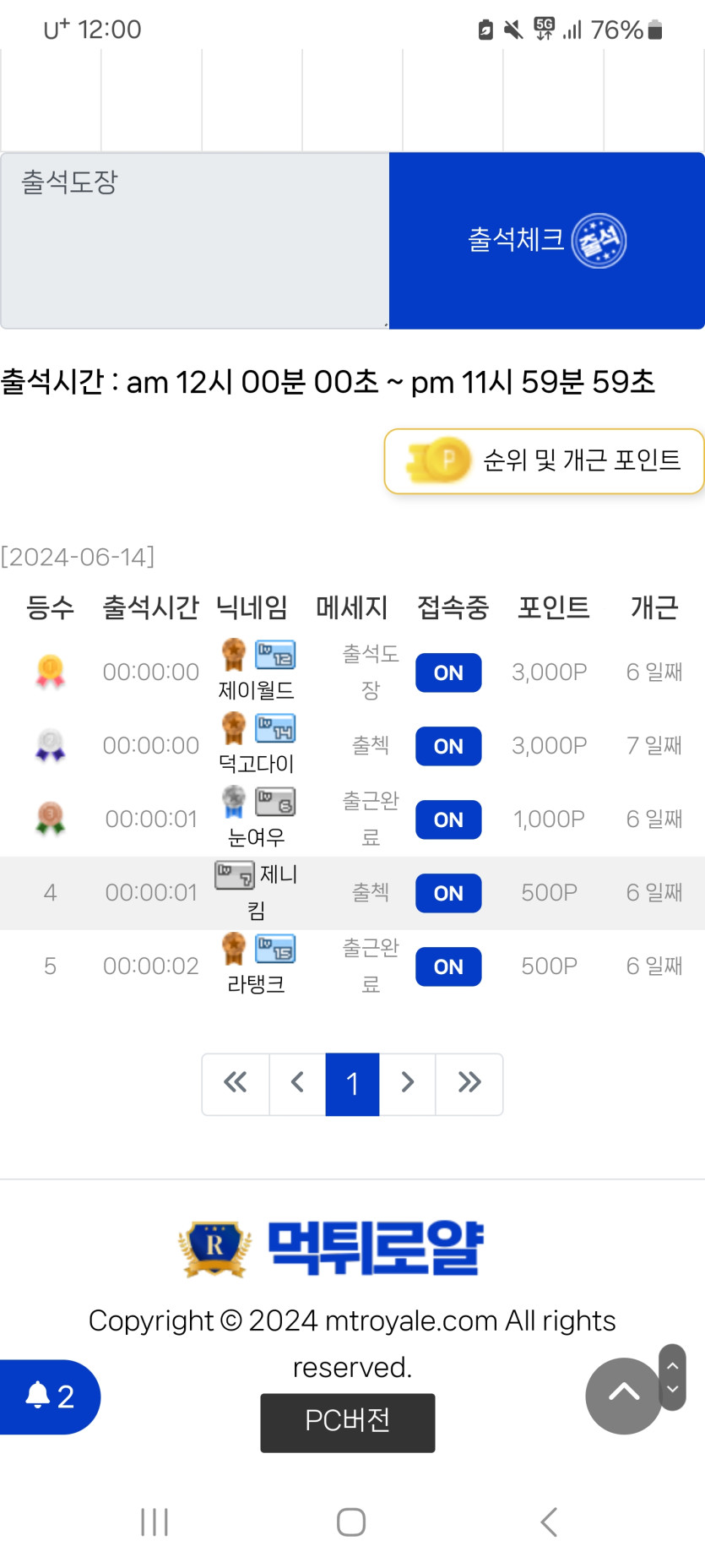Open the 순위 및 개근 포인트 info
705x1568 pixels.
[x=544, y=460]
